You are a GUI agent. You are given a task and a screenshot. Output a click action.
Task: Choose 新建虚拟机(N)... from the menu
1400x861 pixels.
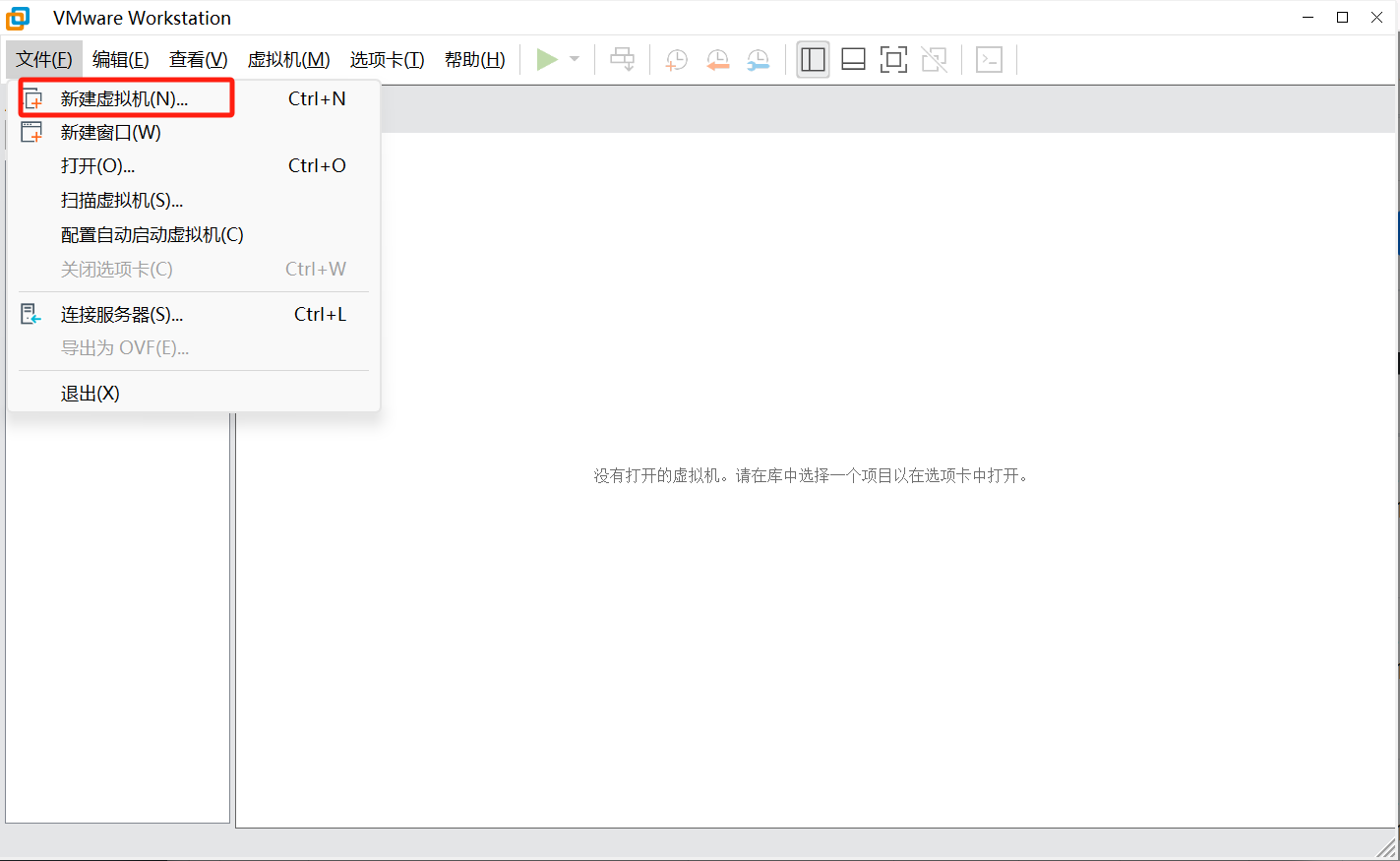tap(194, 98)
